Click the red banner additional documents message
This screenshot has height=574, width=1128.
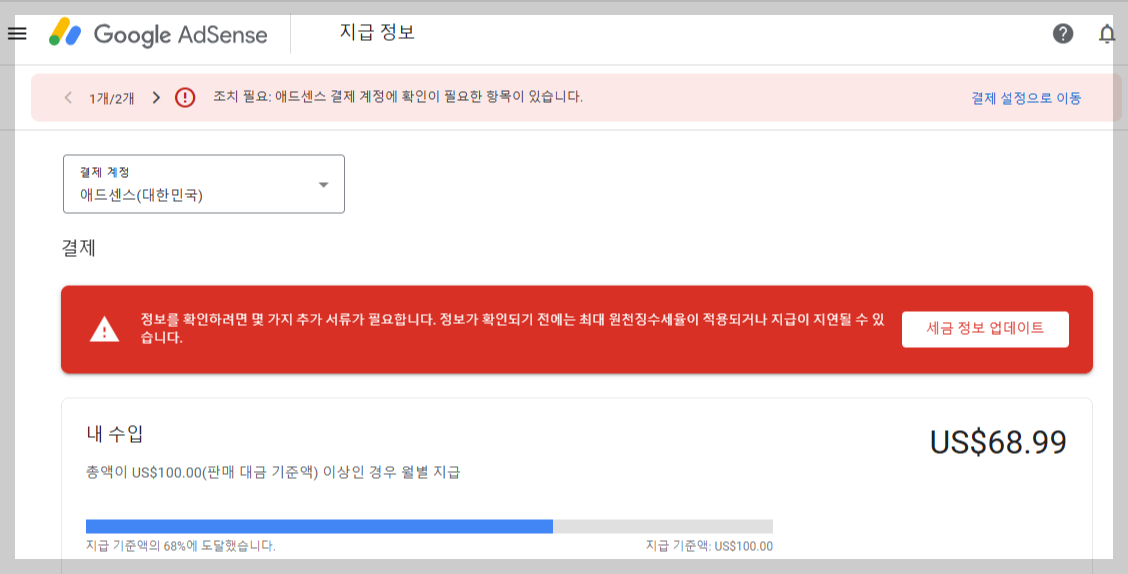coord(512,329)
